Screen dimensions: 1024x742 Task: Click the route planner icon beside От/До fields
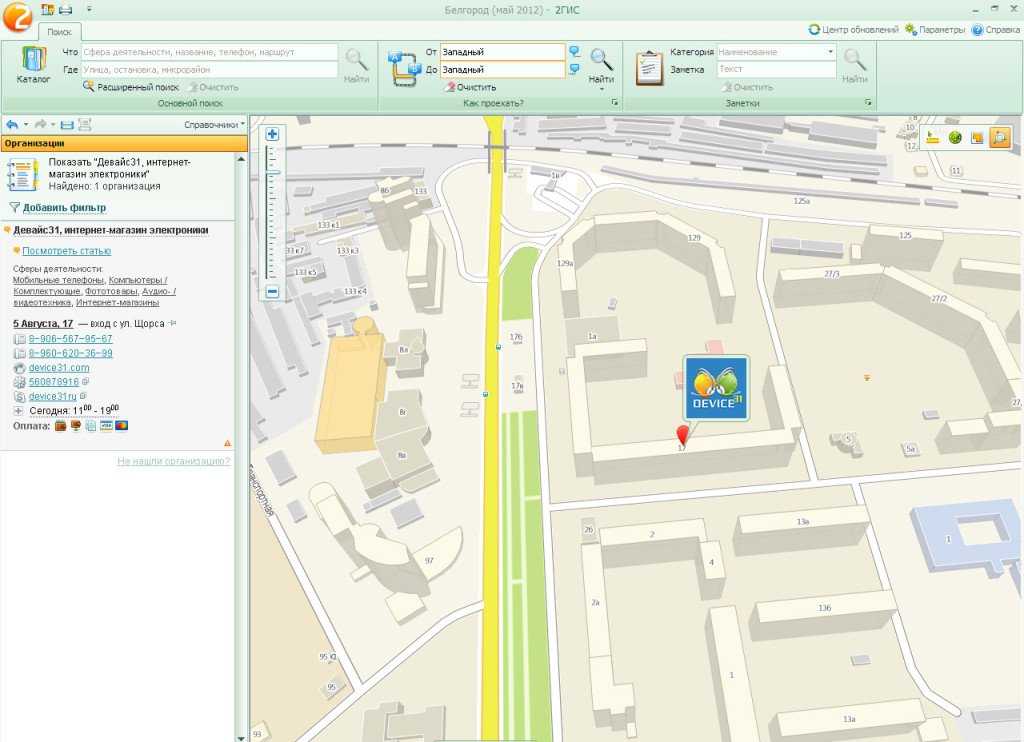(x=405, y=67)
